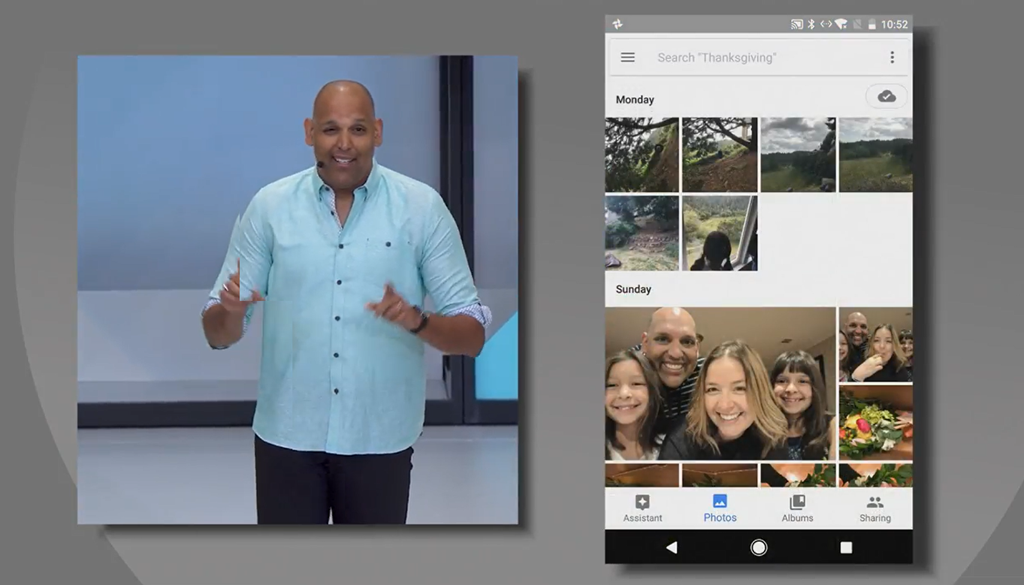Open the hamburger navigation menu
The image size is (1024, 585).
click(628, 57)
